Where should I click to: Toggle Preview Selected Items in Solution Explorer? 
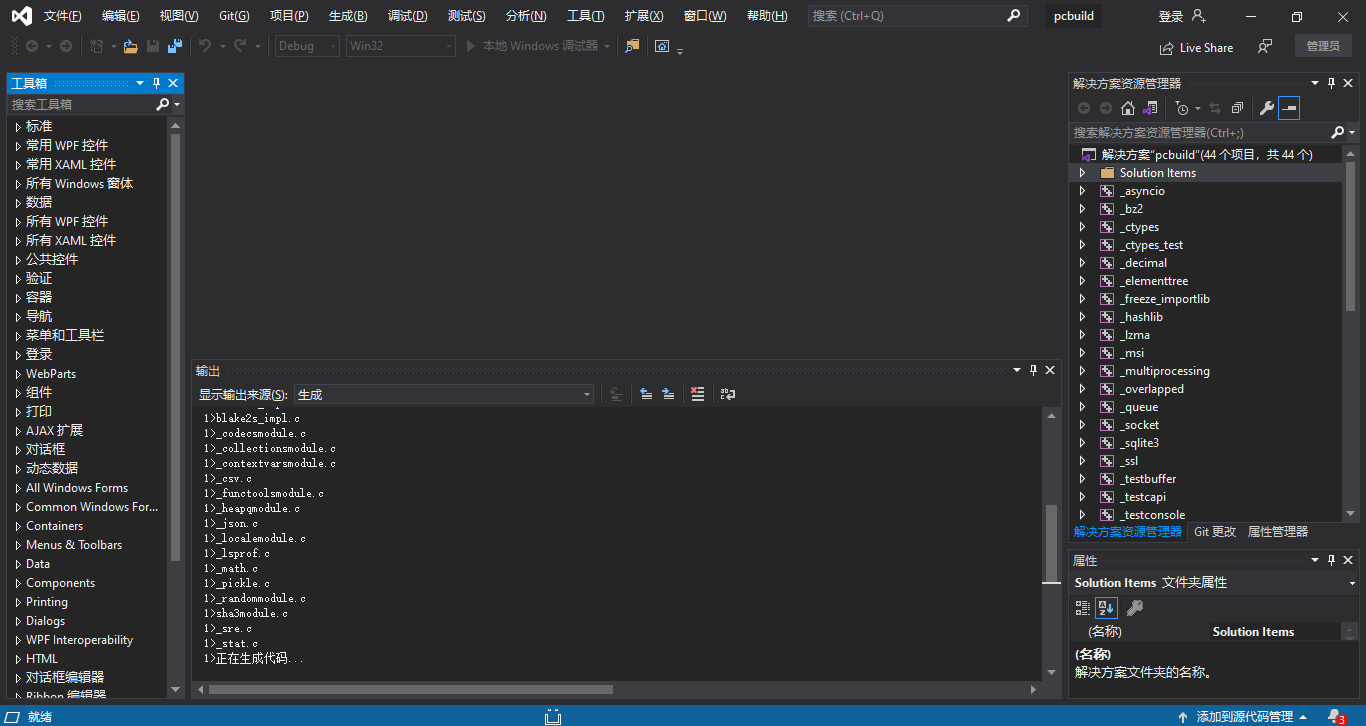click(1289, 107)
